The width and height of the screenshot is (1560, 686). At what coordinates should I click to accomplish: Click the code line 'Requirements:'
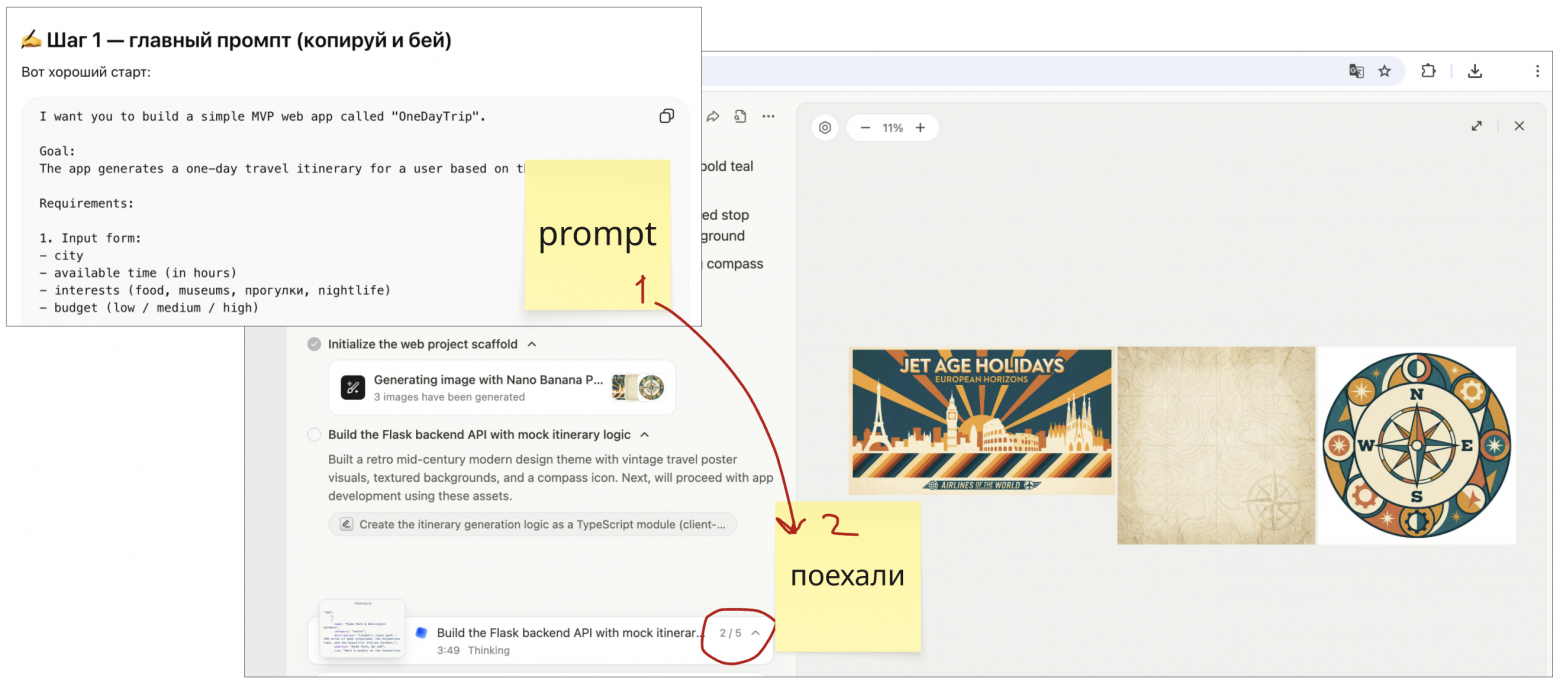[87, 203]
